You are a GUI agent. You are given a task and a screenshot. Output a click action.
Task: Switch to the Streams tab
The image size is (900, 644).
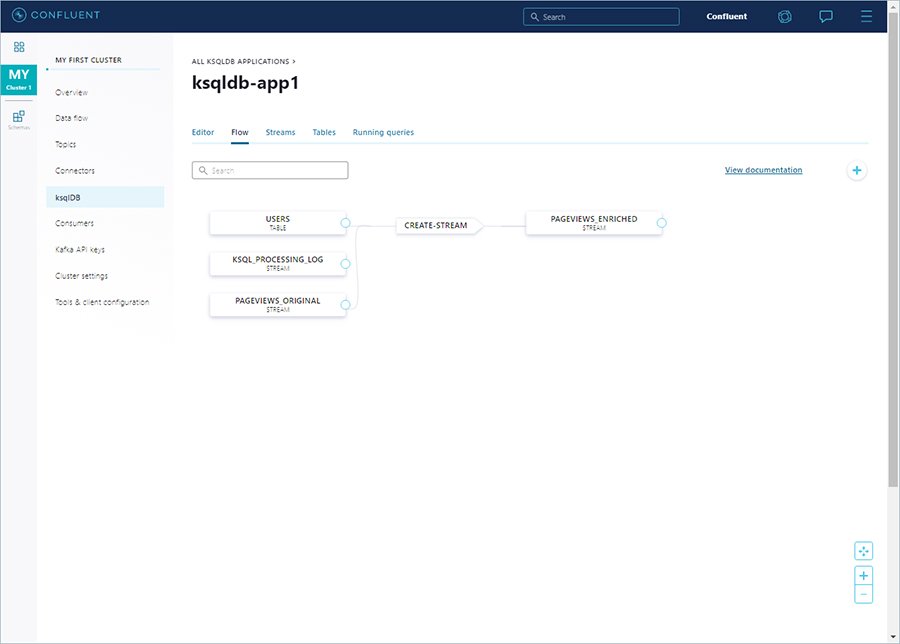point(280,132)
